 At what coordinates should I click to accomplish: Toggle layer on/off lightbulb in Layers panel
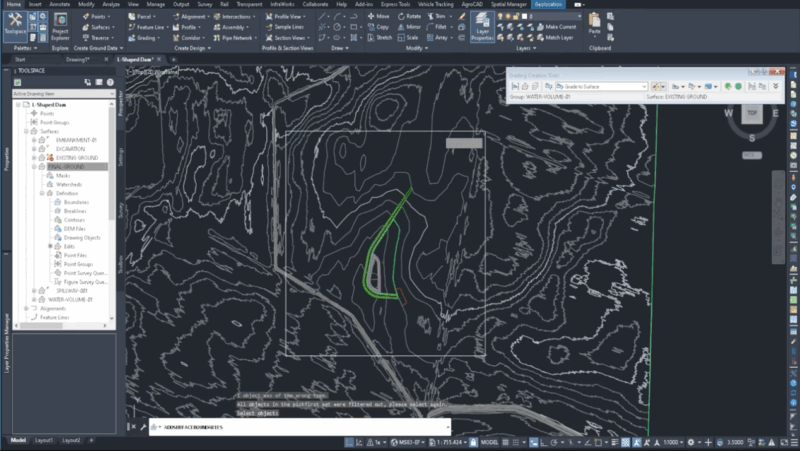[x=501, y=16]
